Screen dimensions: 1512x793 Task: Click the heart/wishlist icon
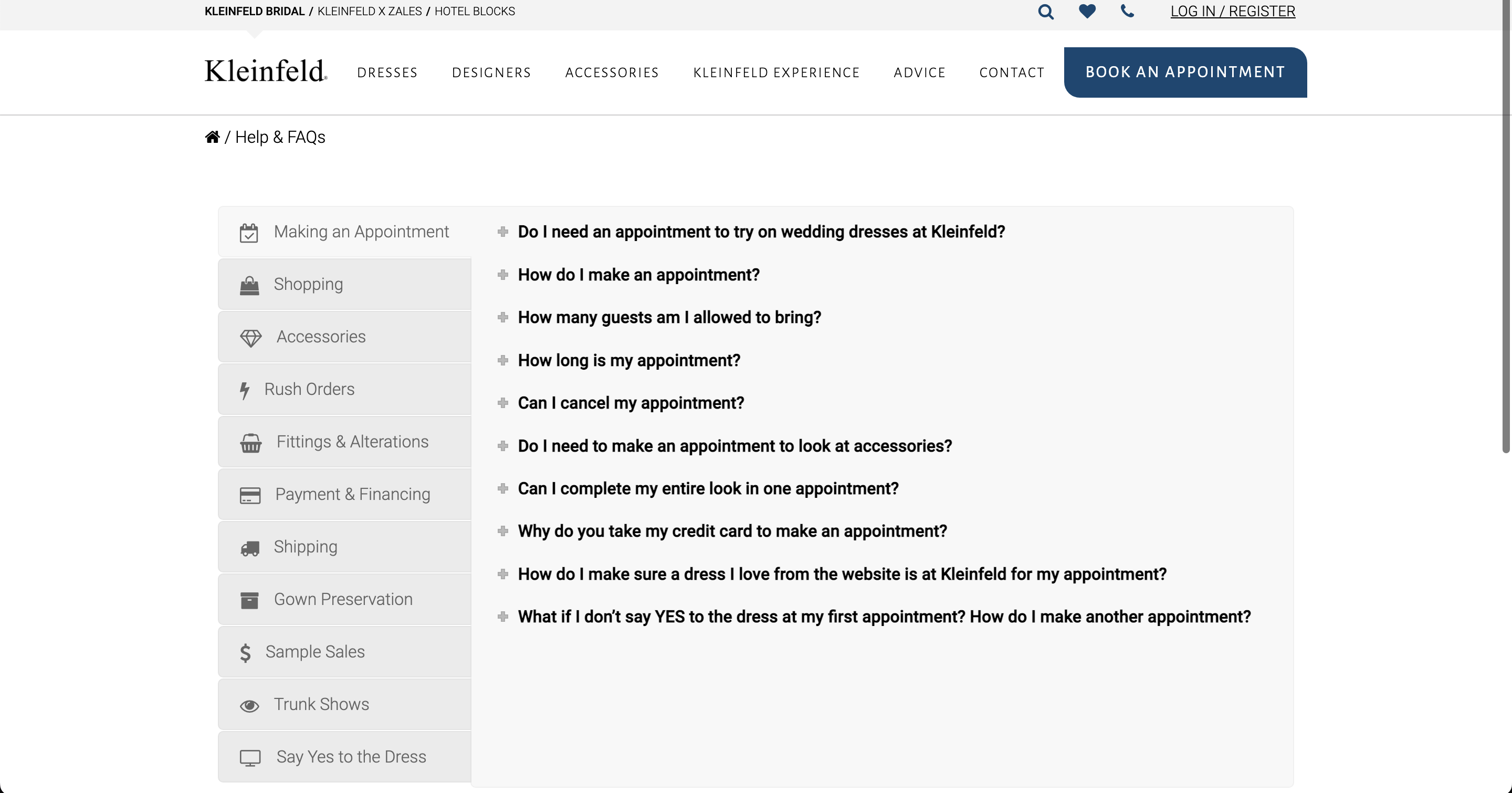pos(1087,11)
